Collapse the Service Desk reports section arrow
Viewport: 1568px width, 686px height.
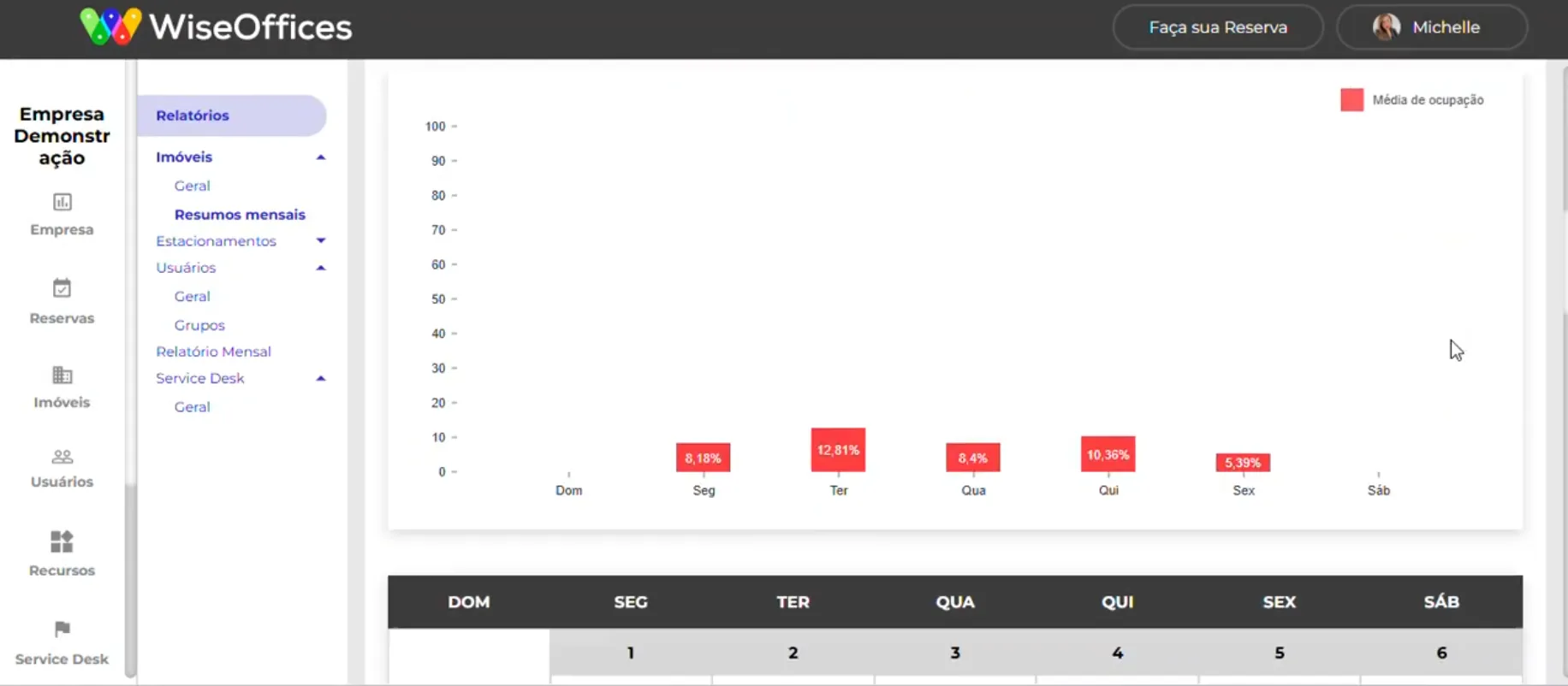pyautogui.click(x=321, y=378)
